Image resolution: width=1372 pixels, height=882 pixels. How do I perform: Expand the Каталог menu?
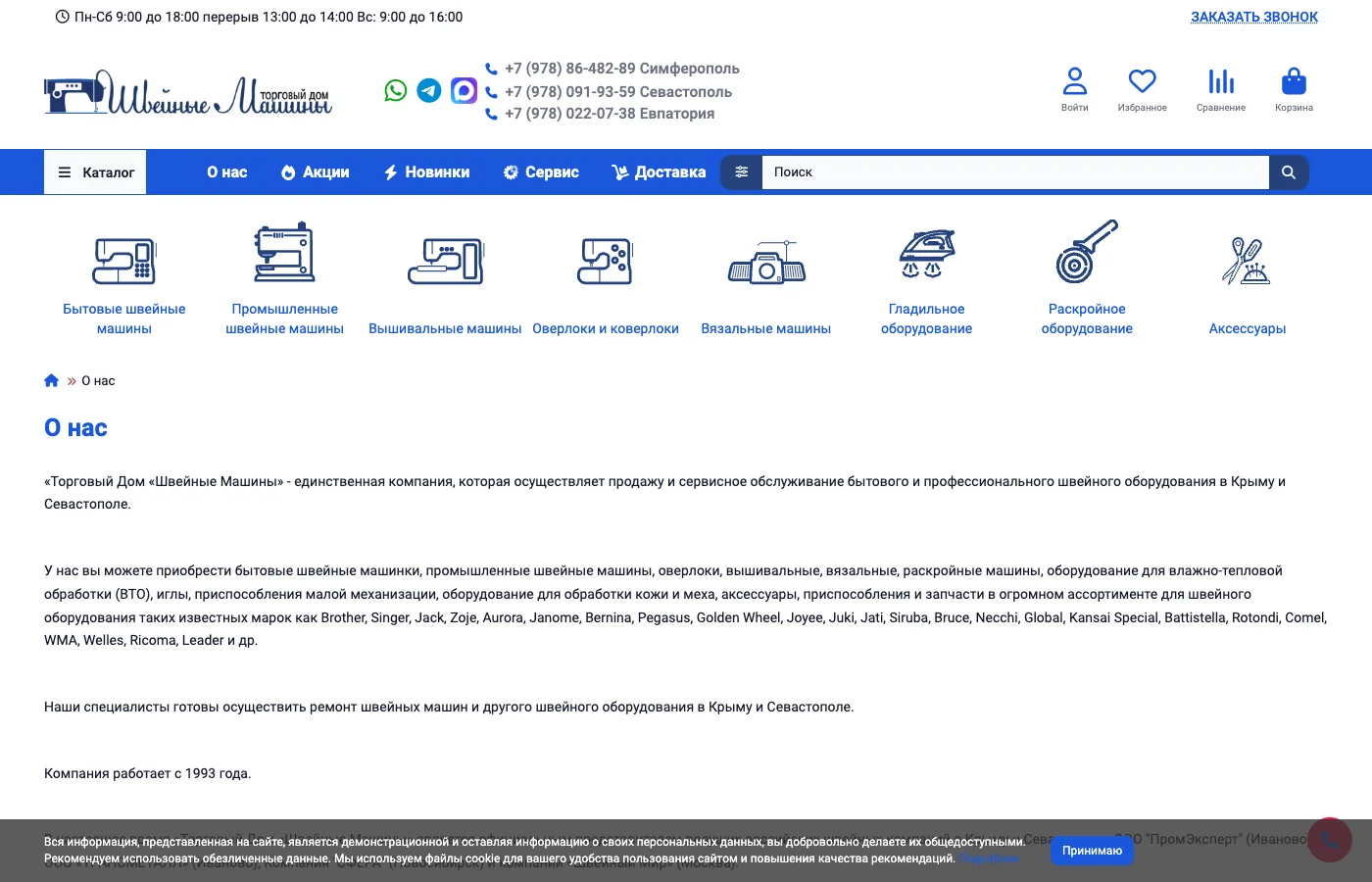point(96,172)
